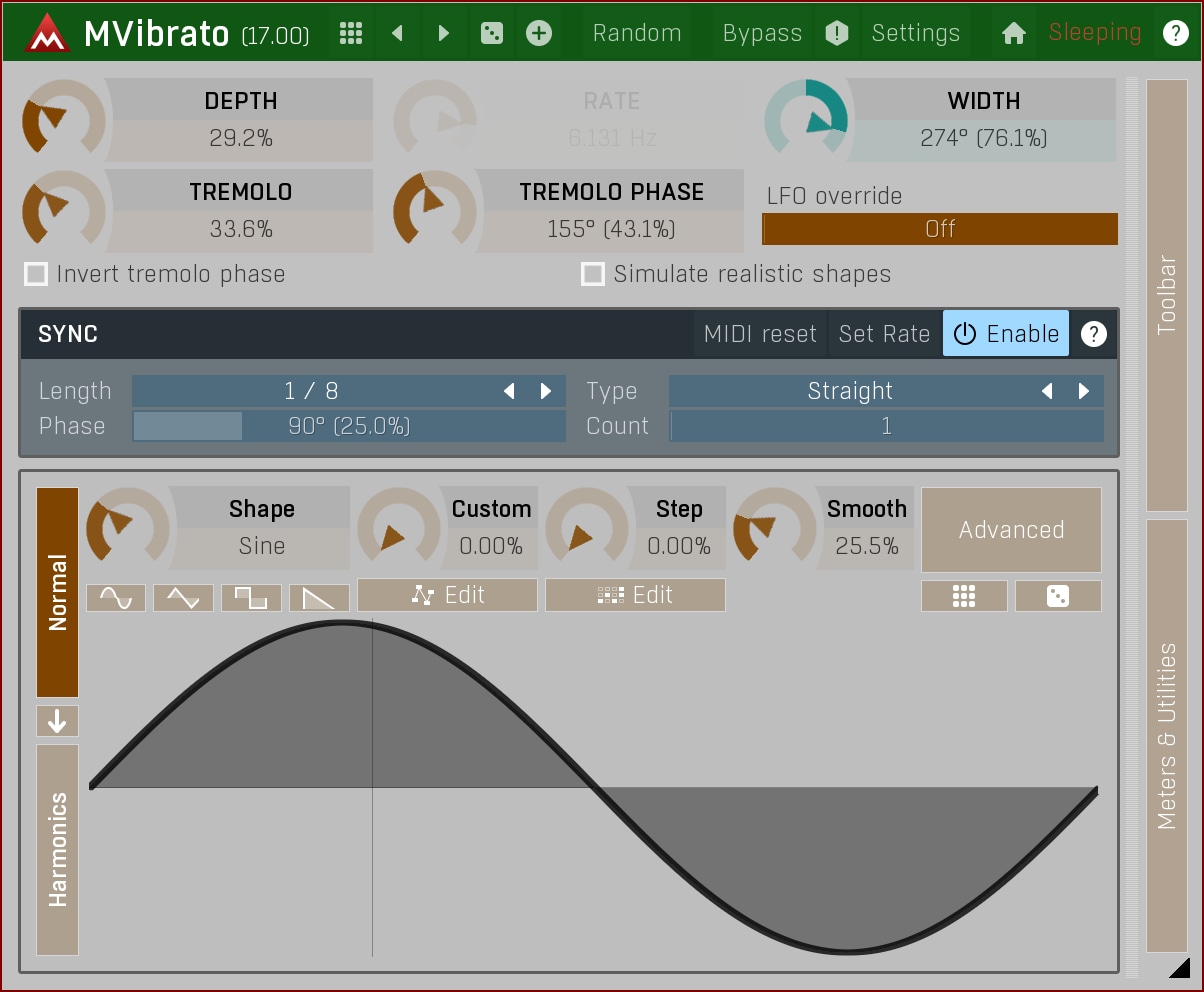The height and width of the screenshot is (992, 1204).
Task: Select the triangle wave shape icon
Action: [x=183, y=598]
